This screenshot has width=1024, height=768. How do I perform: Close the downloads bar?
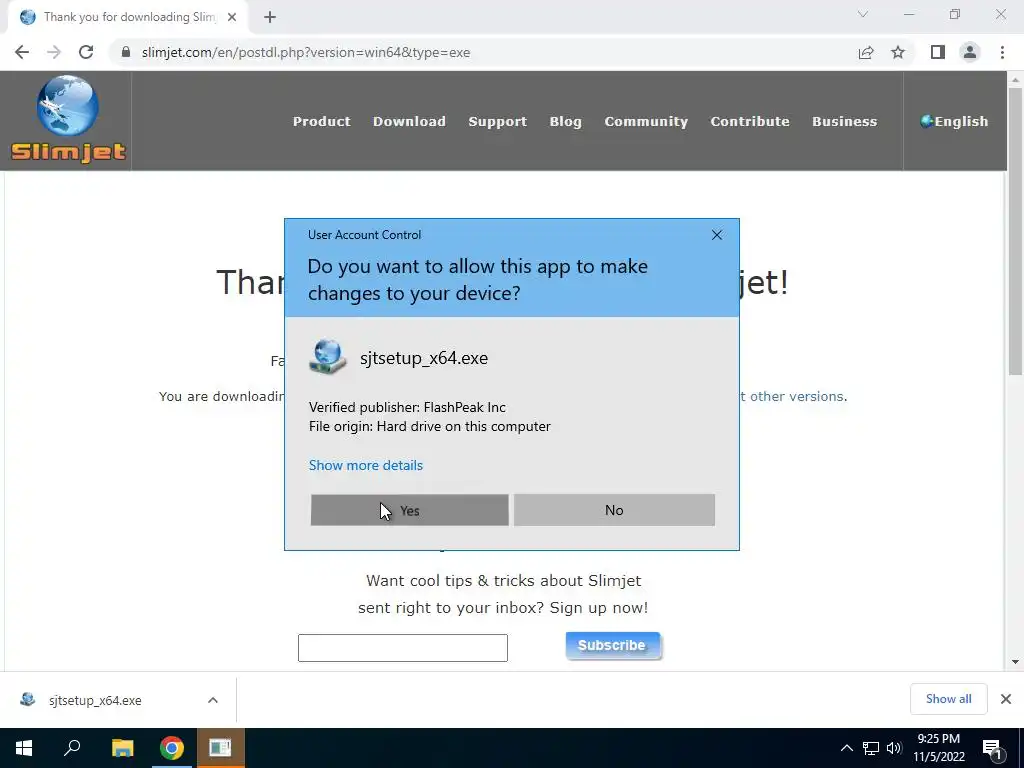pos(1006,699)
